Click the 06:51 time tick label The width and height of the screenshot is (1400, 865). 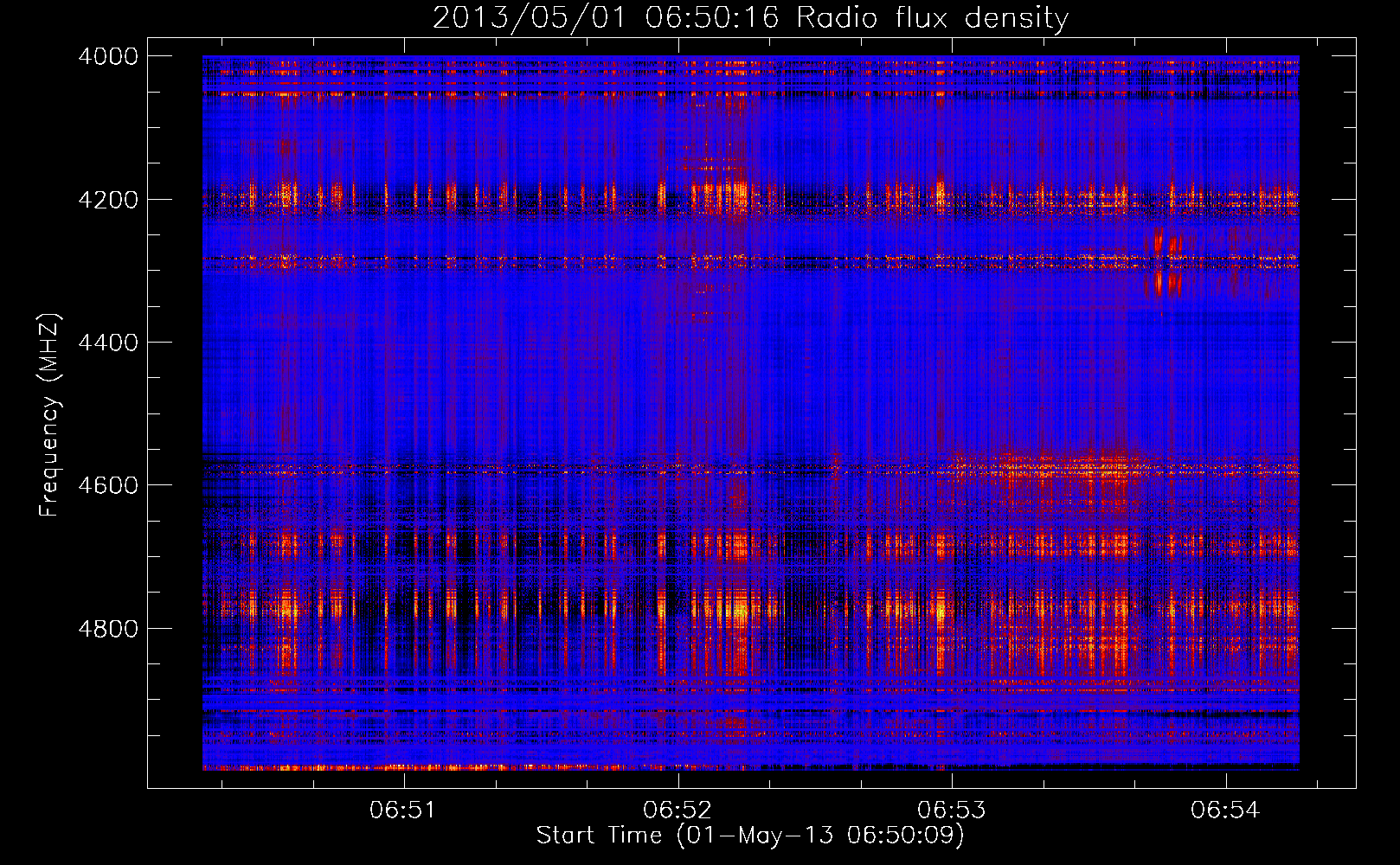(x=402, y=811)
